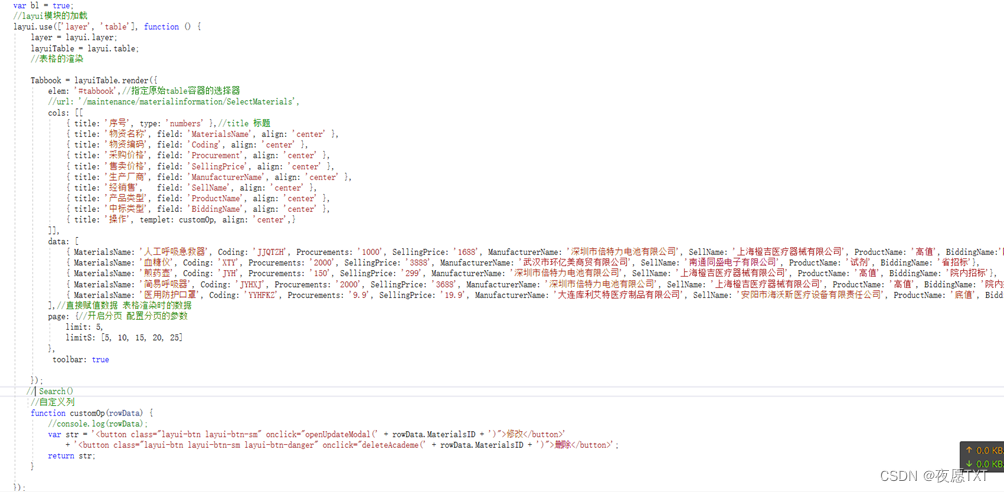Click the 'layui.use' function declaration line
Image resolution: width=1004 pixels, height=492 pixels.
(x=107, y=26)
